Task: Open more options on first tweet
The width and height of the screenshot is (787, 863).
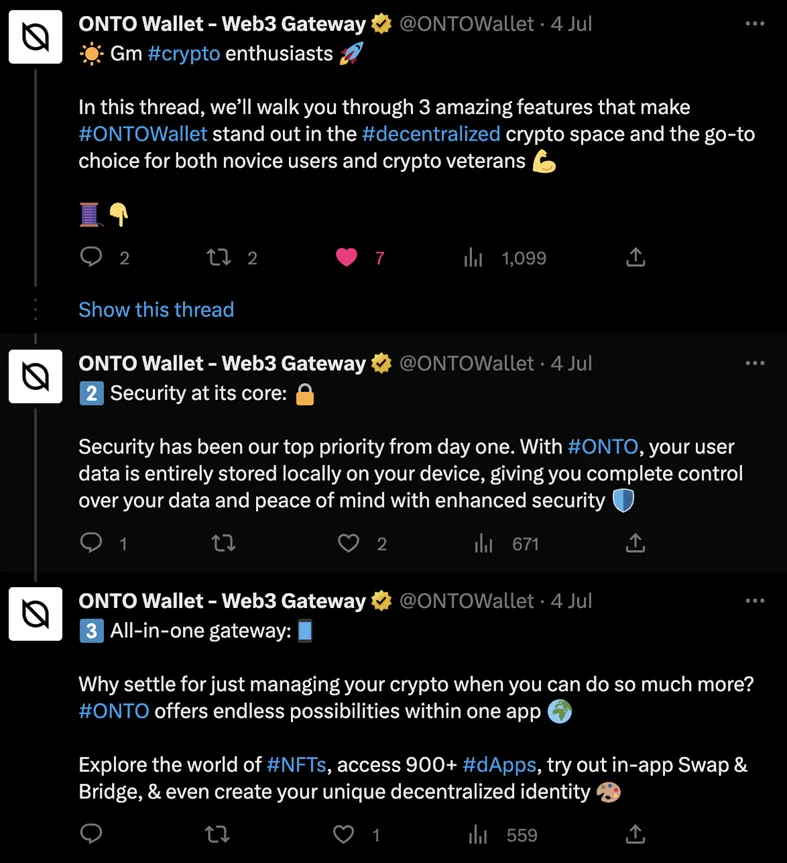Action: [x=755, y=23]
